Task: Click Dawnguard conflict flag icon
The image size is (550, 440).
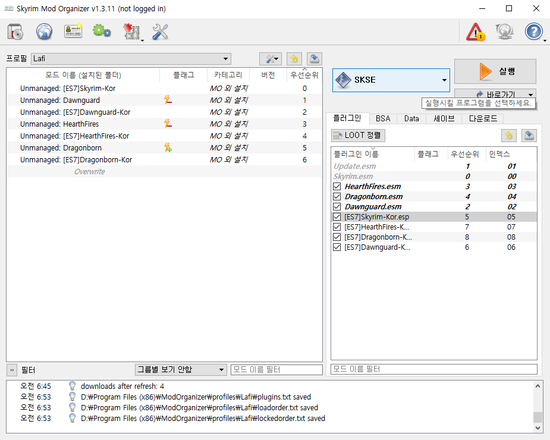Action: pyautogui.click(x=168, y=100)
